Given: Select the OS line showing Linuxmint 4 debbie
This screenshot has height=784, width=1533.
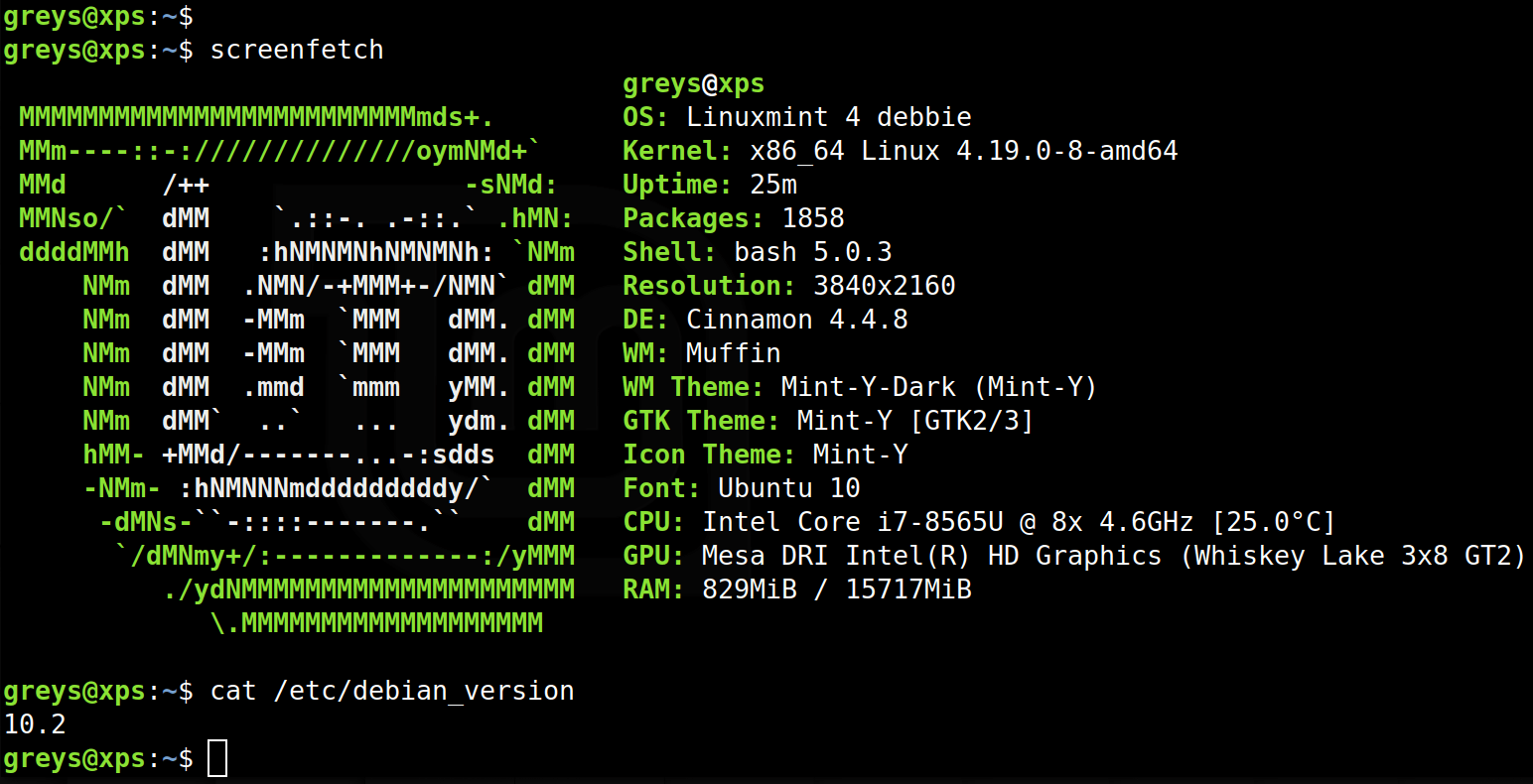Looking at the screenshot, I should 794,116.
